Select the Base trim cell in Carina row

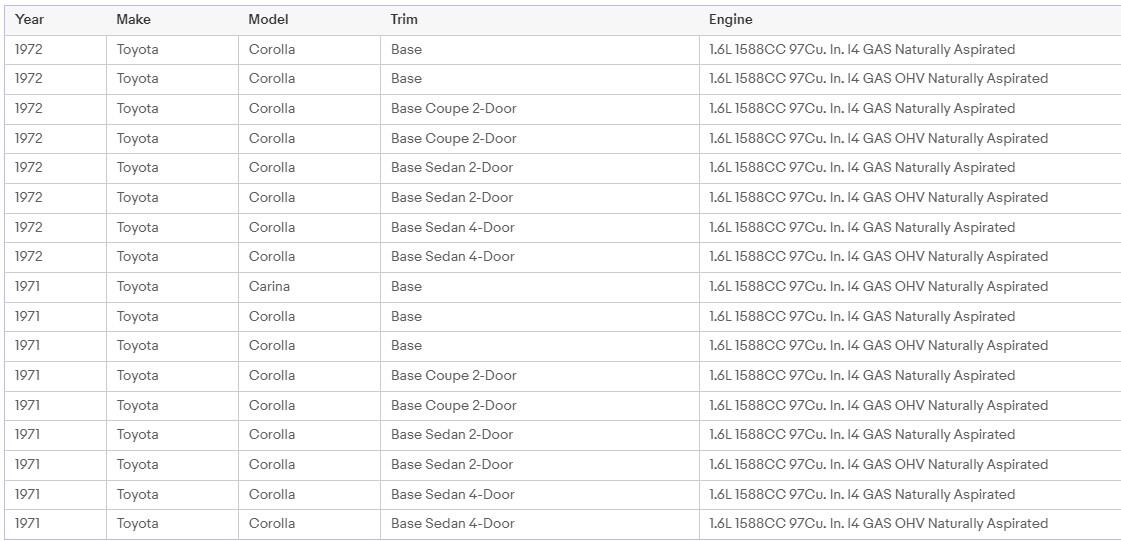pos(406,287)
